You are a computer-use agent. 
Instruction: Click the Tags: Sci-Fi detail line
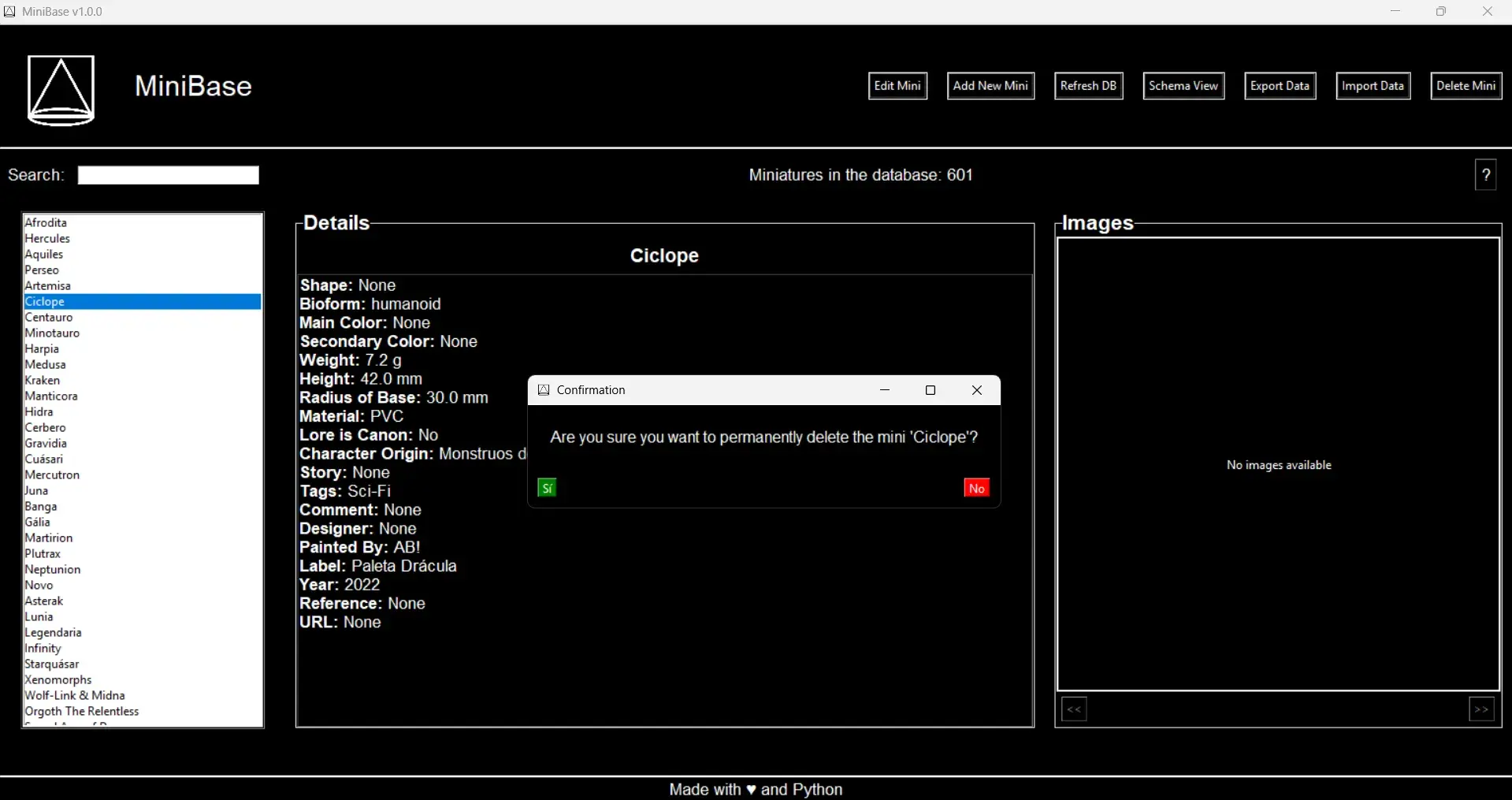[x=345, y=491]
